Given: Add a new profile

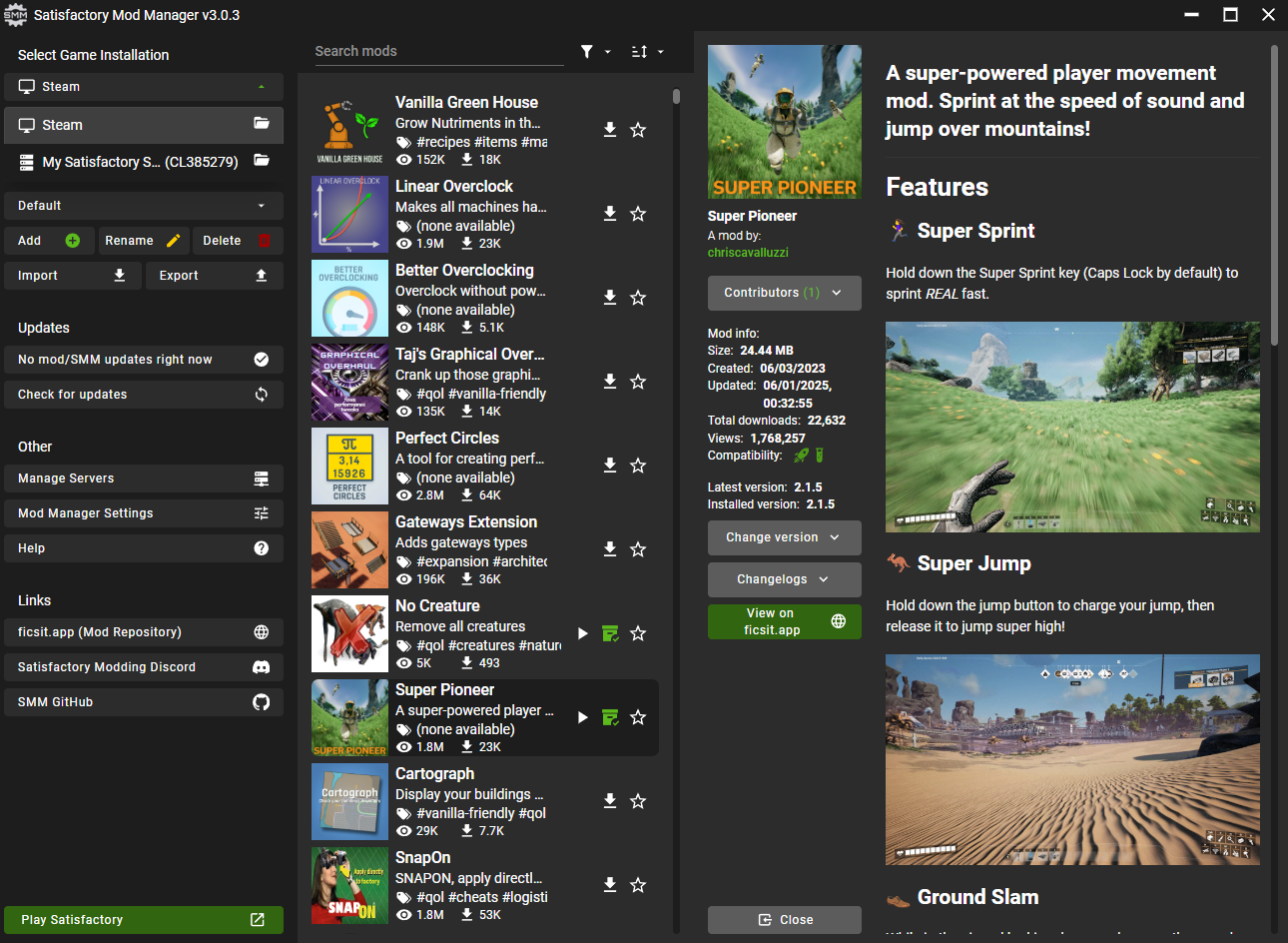Looking at the screenshot, I should (x=49, y=241).
